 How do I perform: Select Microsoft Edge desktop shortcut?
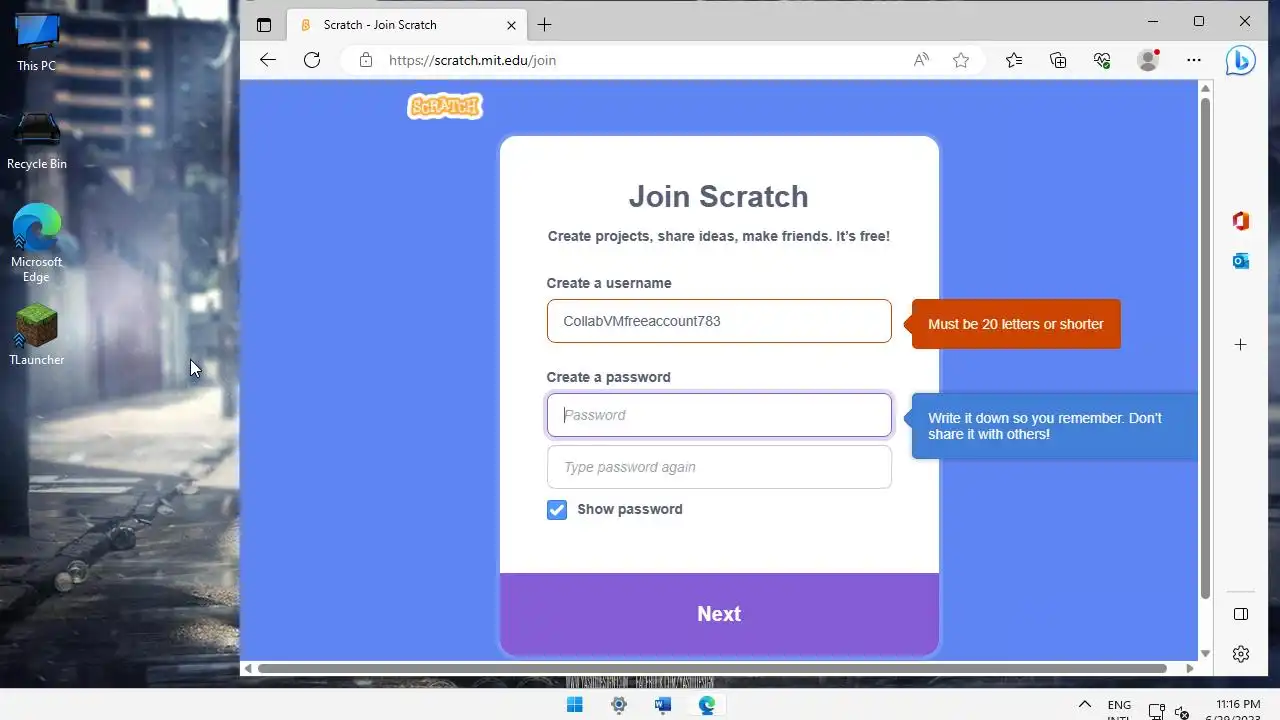click(37, 245)
